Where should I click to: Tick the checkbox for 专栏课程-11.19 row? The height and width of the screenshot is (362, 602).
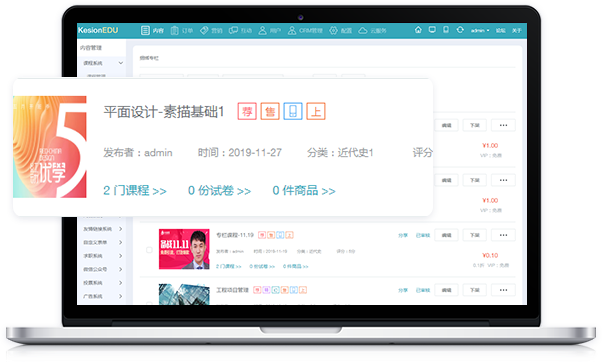point(149,250)
